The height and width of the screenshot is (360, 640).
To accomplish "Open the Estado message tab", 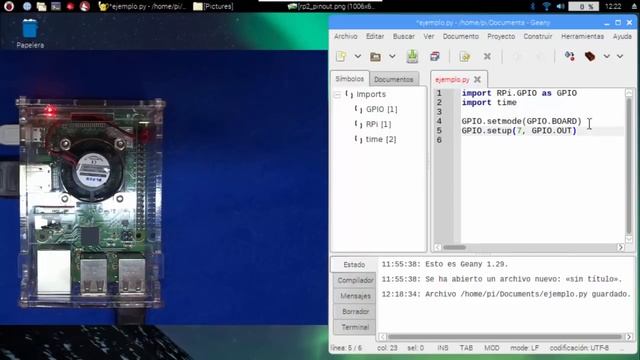I will click(x=354, y=264).
